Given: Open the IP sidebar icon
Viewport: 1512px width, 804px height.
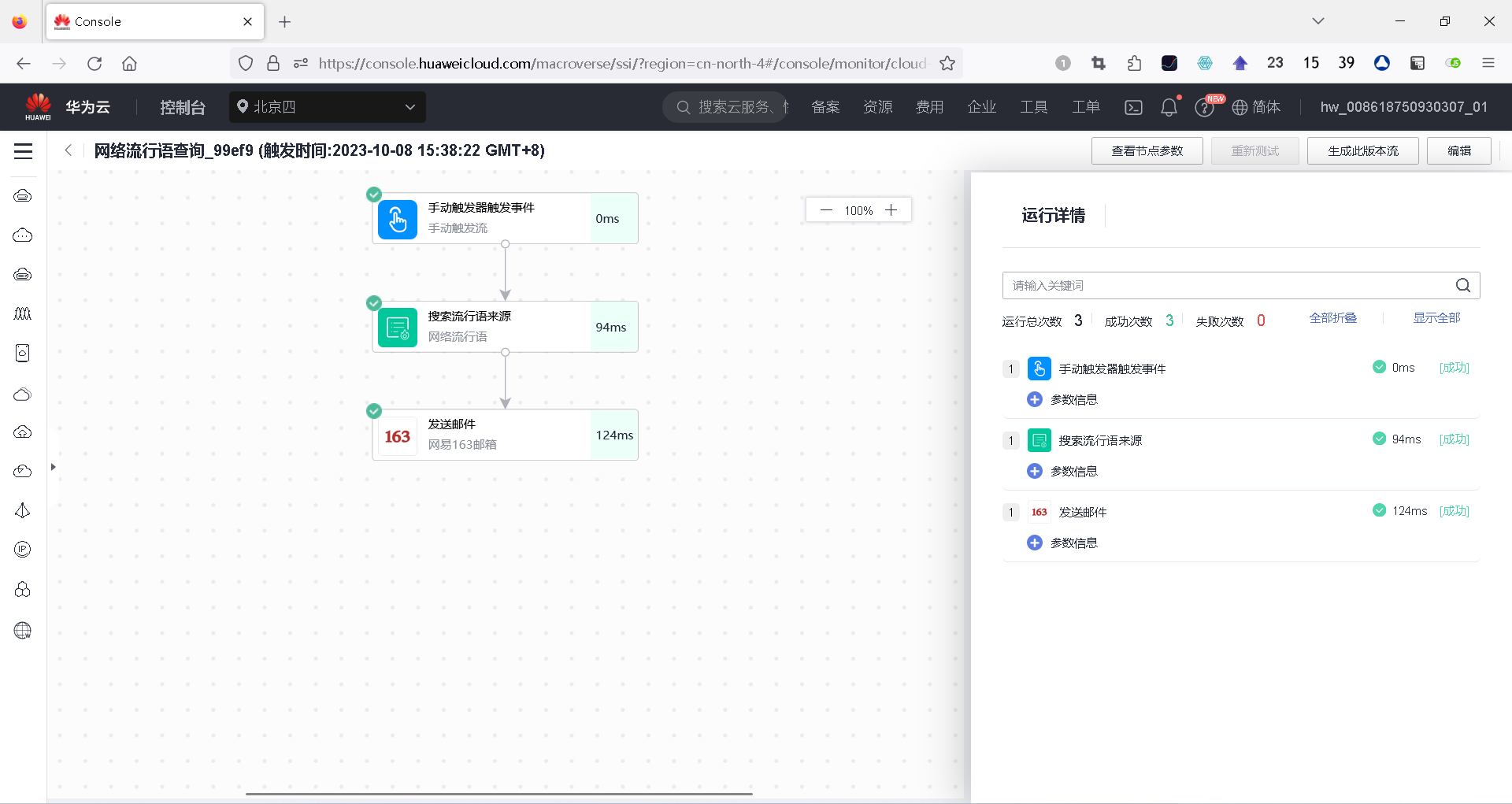Looking at the screenshot, I should 23,550.
